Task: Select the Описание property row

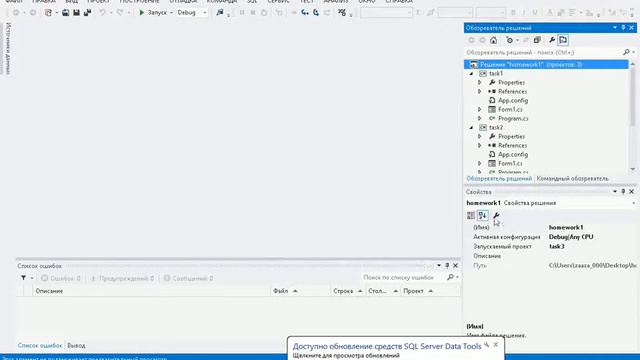Action: click(550, 256)
